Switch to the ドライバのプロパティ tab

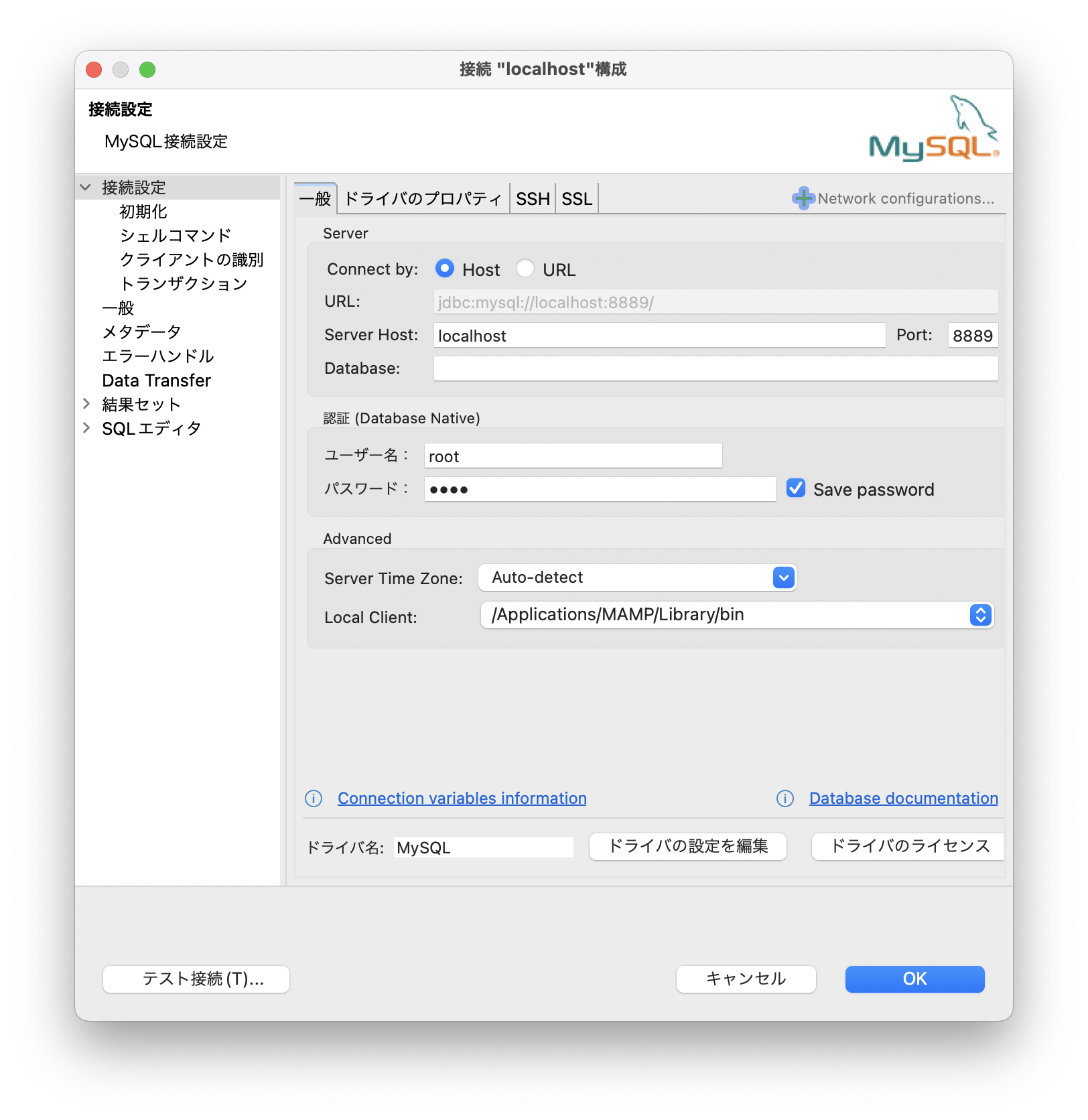pyautogui.click(x=423, y=199)
